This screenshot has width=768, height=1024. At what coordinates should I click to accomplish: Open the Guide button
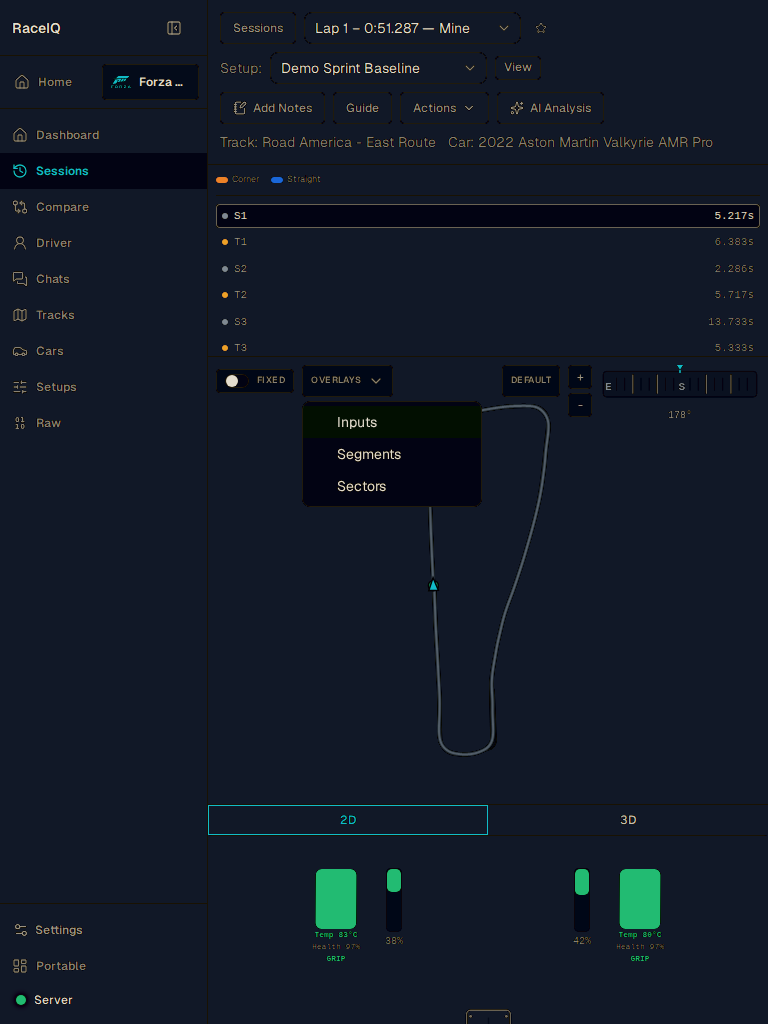[362, 108]
